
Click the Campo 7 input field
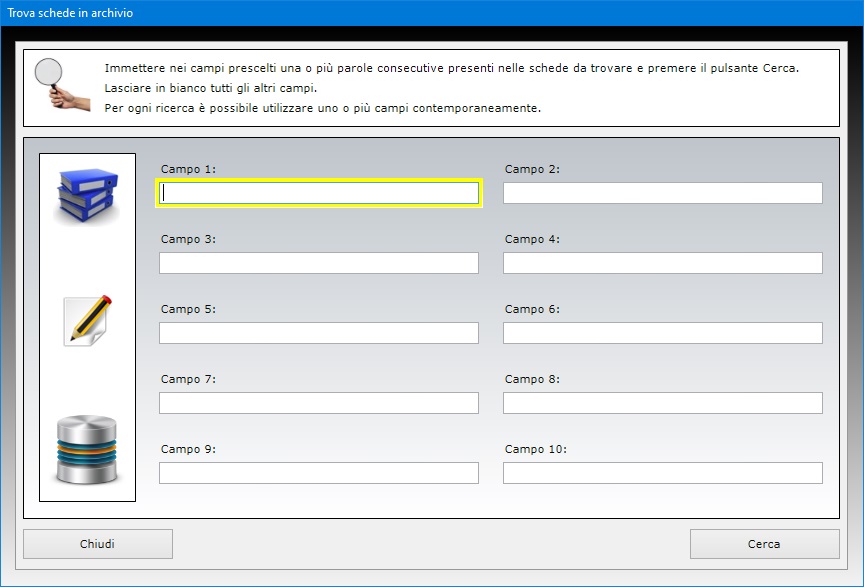319,403
